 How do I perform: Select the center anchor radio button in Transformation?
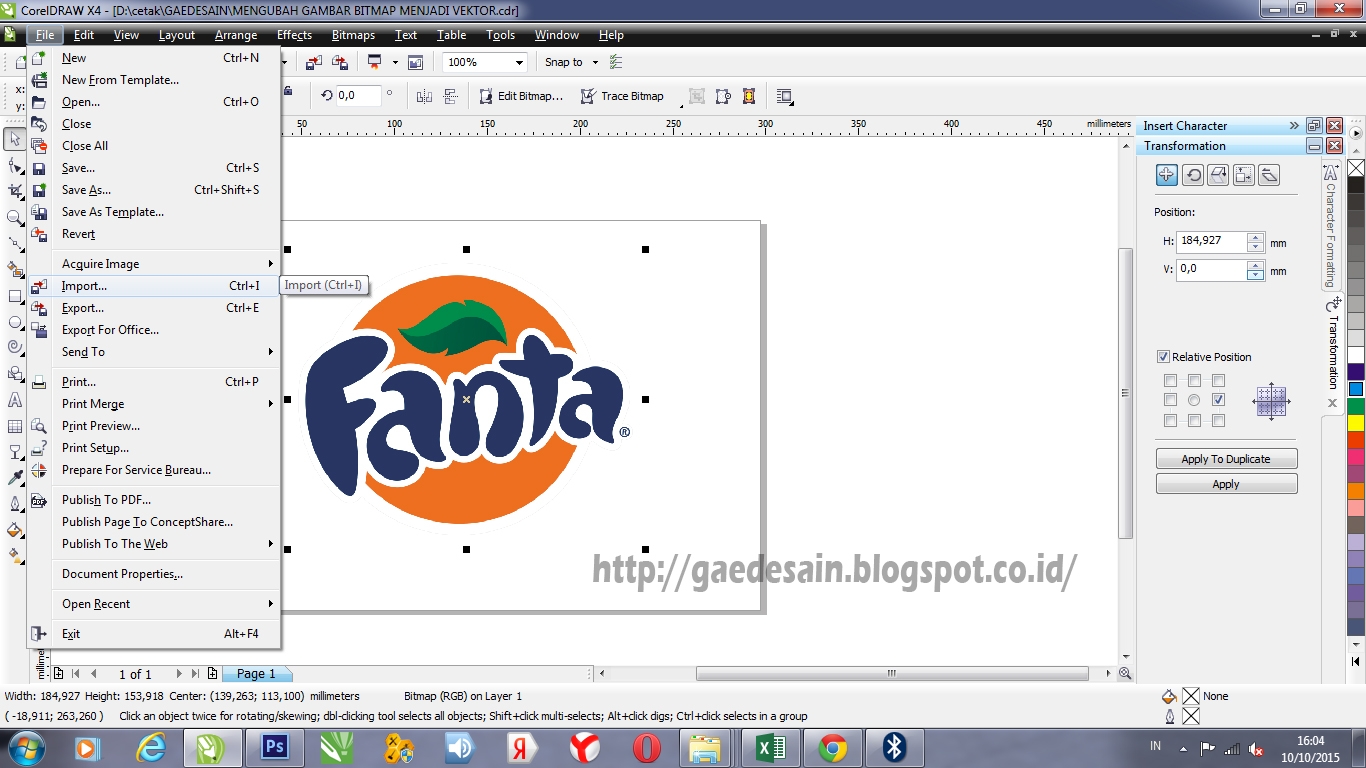click(x=1194, y=399)
